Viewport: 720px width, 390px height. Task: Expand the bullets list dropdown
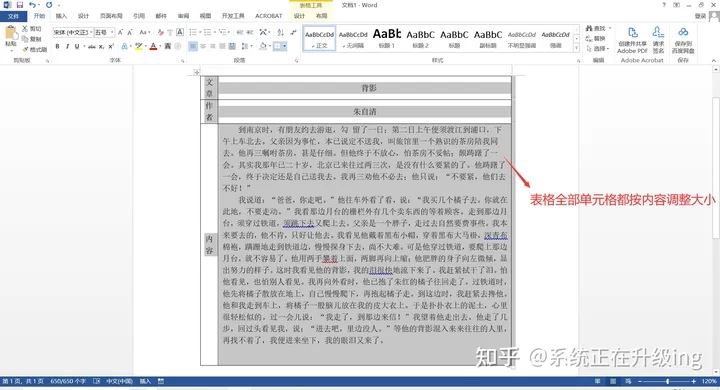point(200,32)
